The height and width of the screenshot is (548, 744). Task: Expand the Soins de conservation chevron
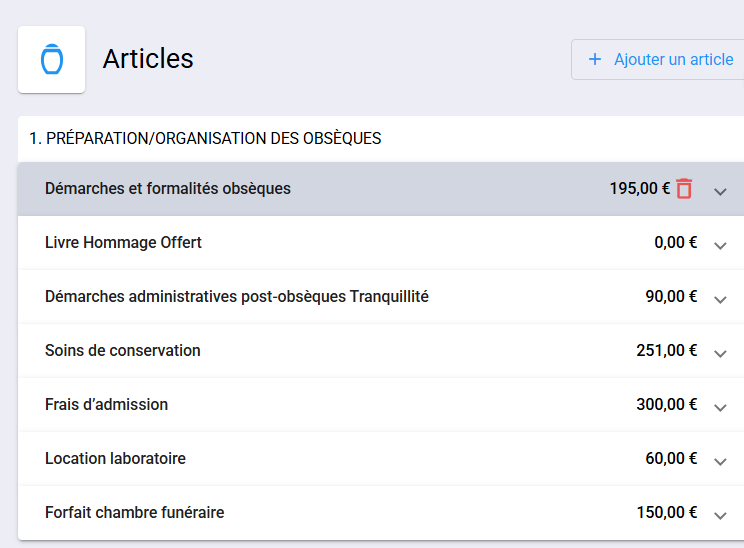click(x=720, y=352)
